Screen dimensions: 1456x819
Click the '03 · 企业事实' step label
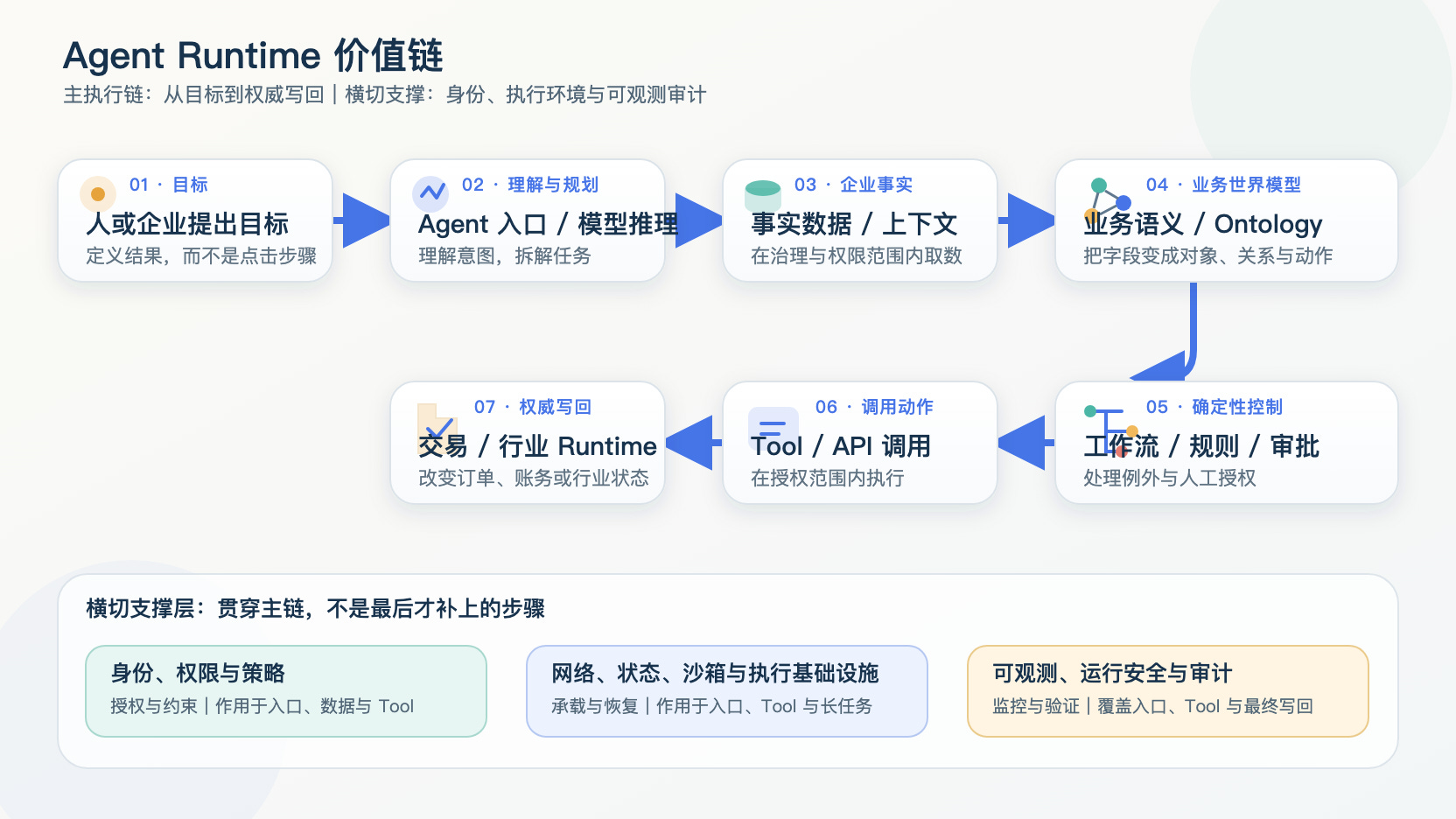pos(854,185)
